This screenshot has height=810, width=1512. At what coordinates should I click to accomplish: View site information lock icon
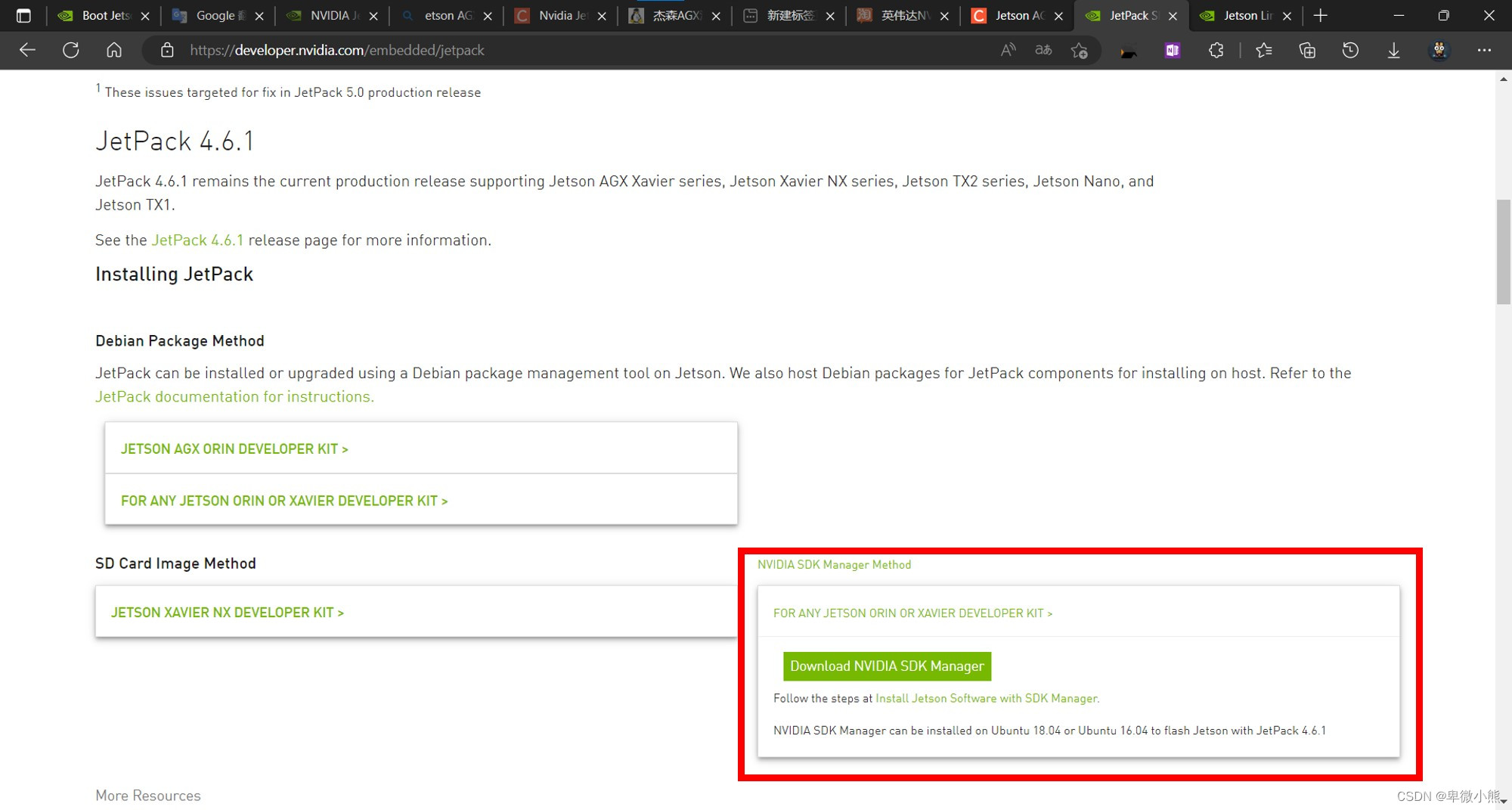click(x=167, y=51)
